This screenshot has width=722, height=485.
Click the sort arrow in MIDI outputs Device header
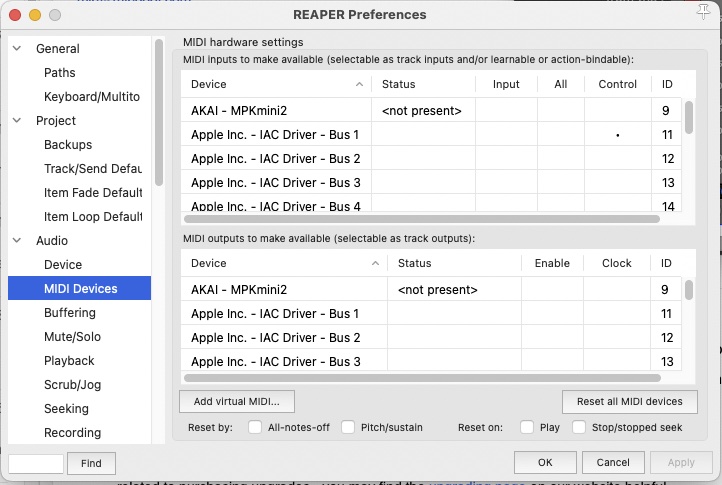click(x=375, y=264)
